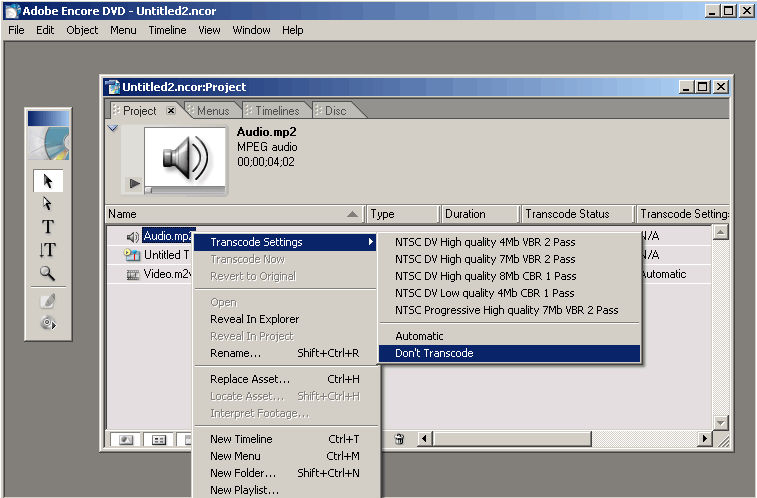Select NTSC DV Low quality 4Mb CBR 1 Pass
This screenshot has height=498, width=757.
click(509, 292)
